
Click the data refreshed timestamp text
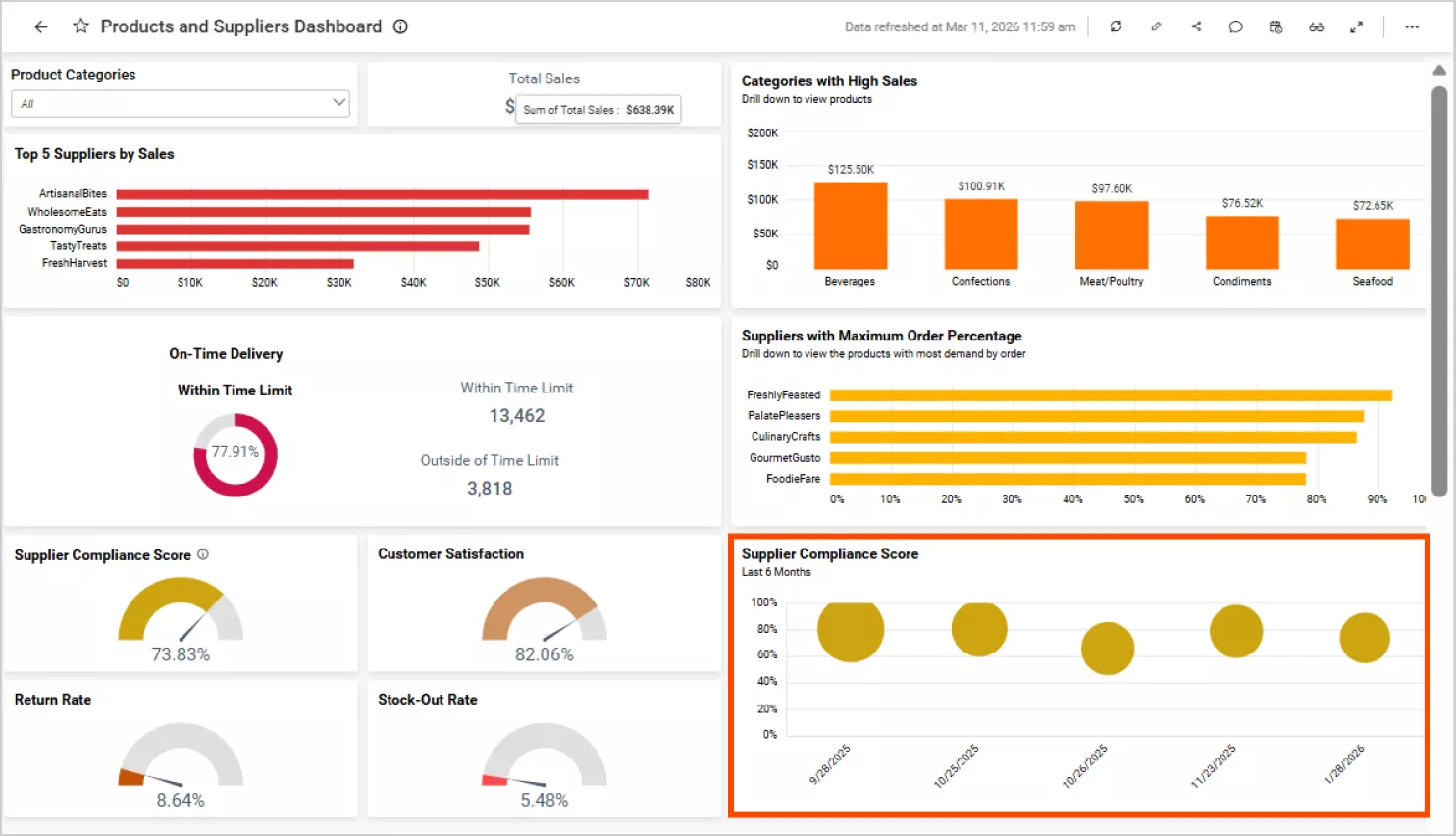[960, 27]
